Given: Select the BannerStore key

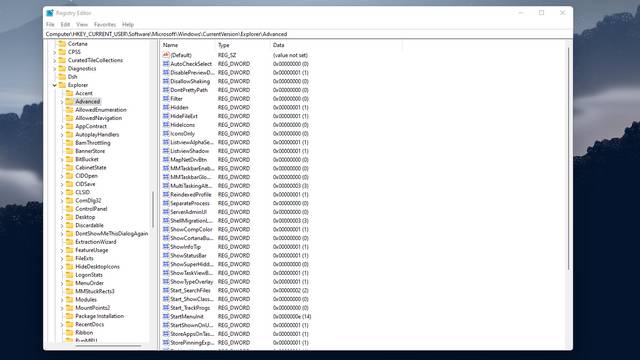Looking at the screenshot, I should click(x=90, y=151).
